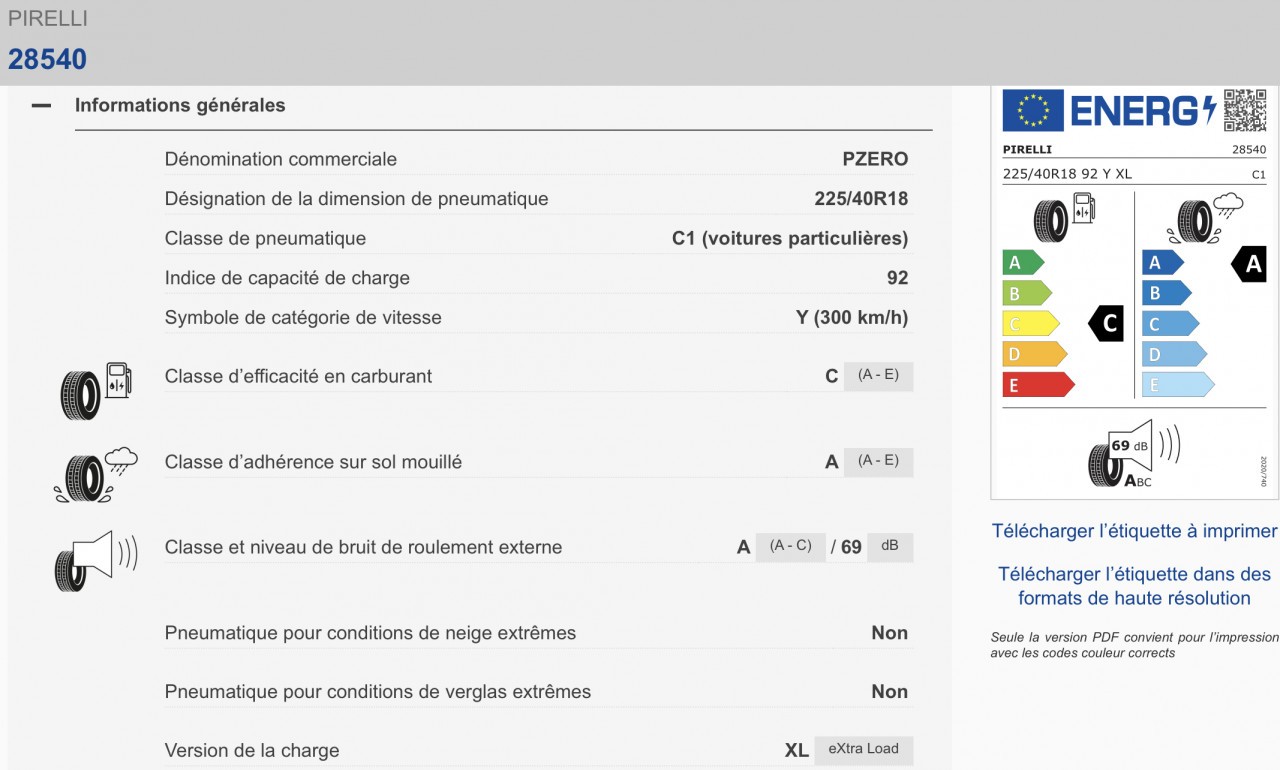The image size is (1280, 770).
Task: Click the (A - E) range badge for carburant
Action: pos(878,376)
